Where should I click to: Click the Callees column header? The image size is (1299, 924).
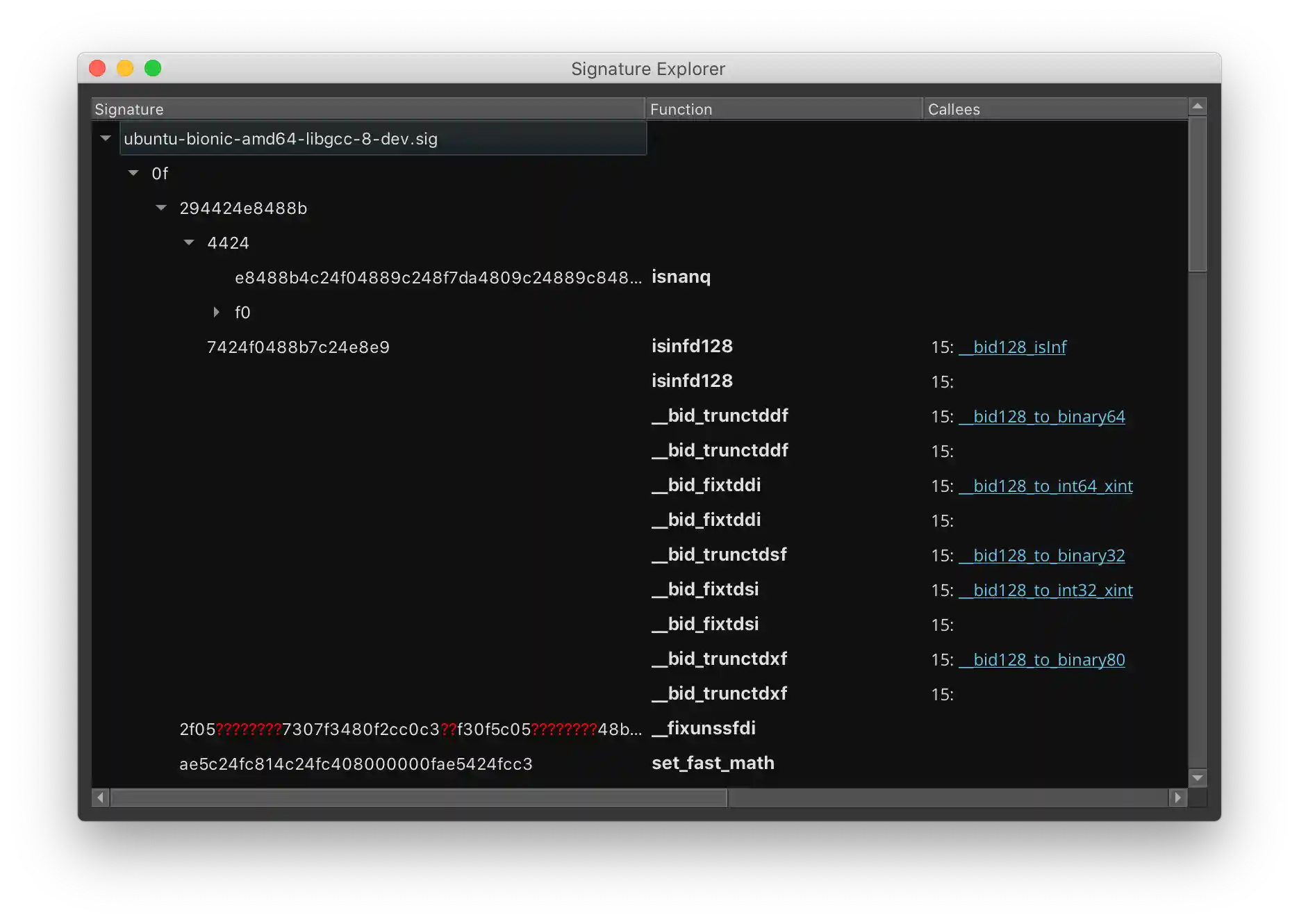1054,109
